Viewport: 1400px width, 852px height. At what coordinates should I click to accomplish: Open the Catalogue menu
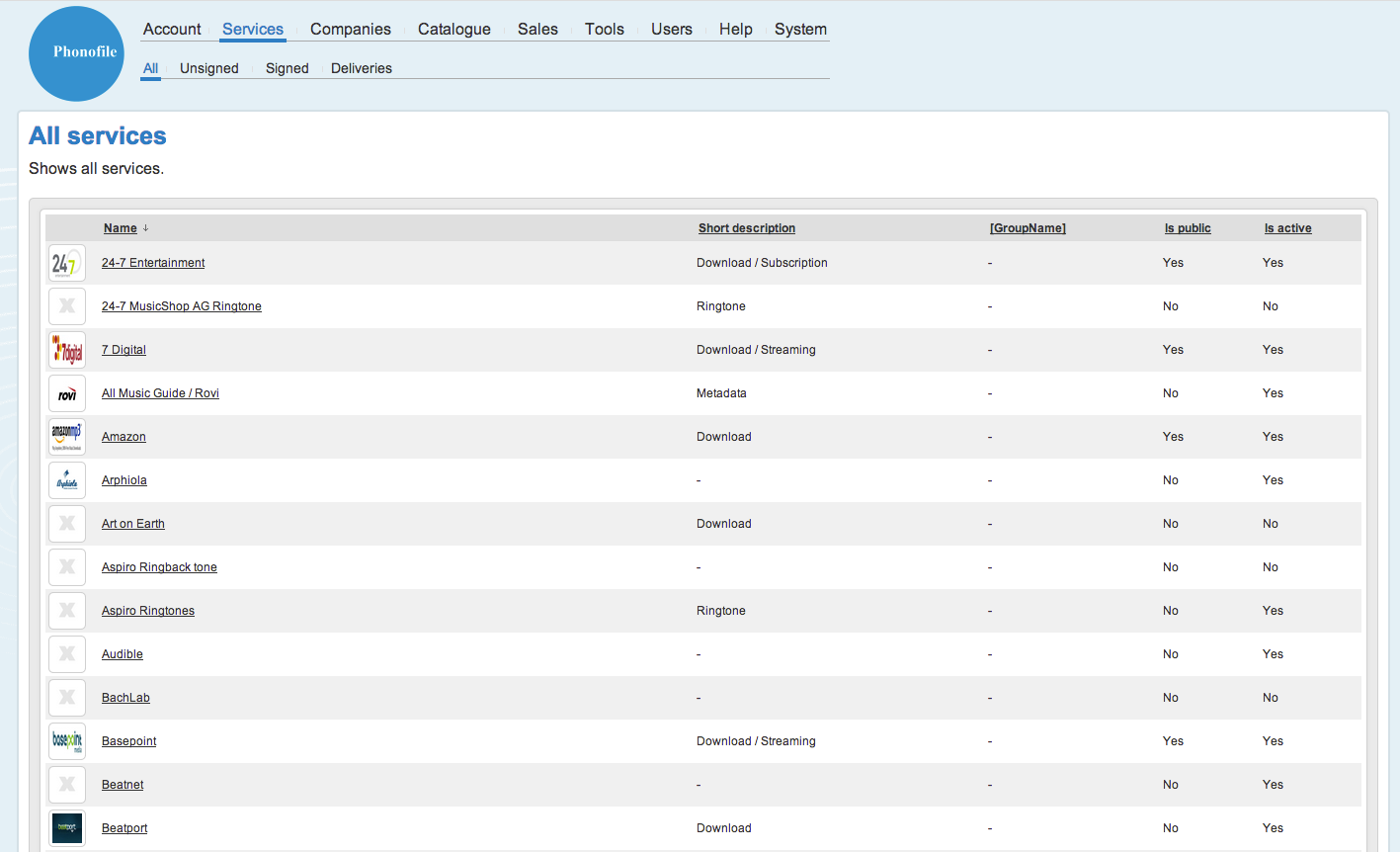(454, 30)
